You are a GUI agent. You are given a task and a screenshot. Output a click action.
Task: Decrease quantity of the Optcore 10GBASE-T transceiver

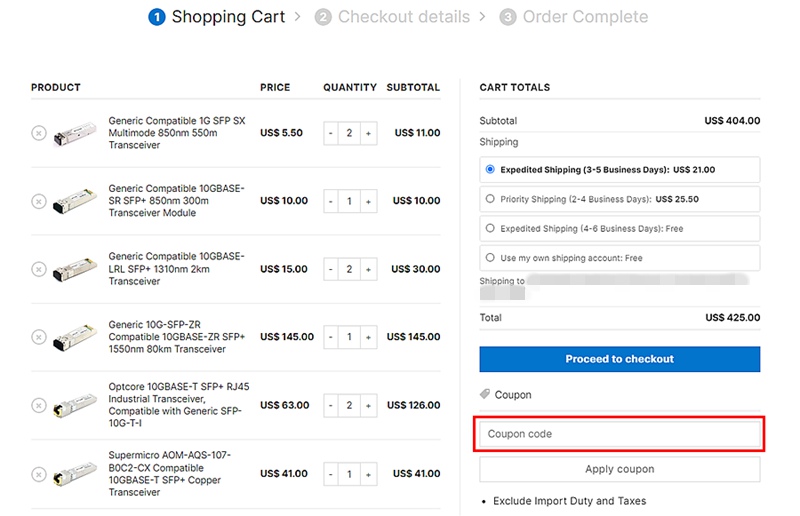click(x=331, y=405)
